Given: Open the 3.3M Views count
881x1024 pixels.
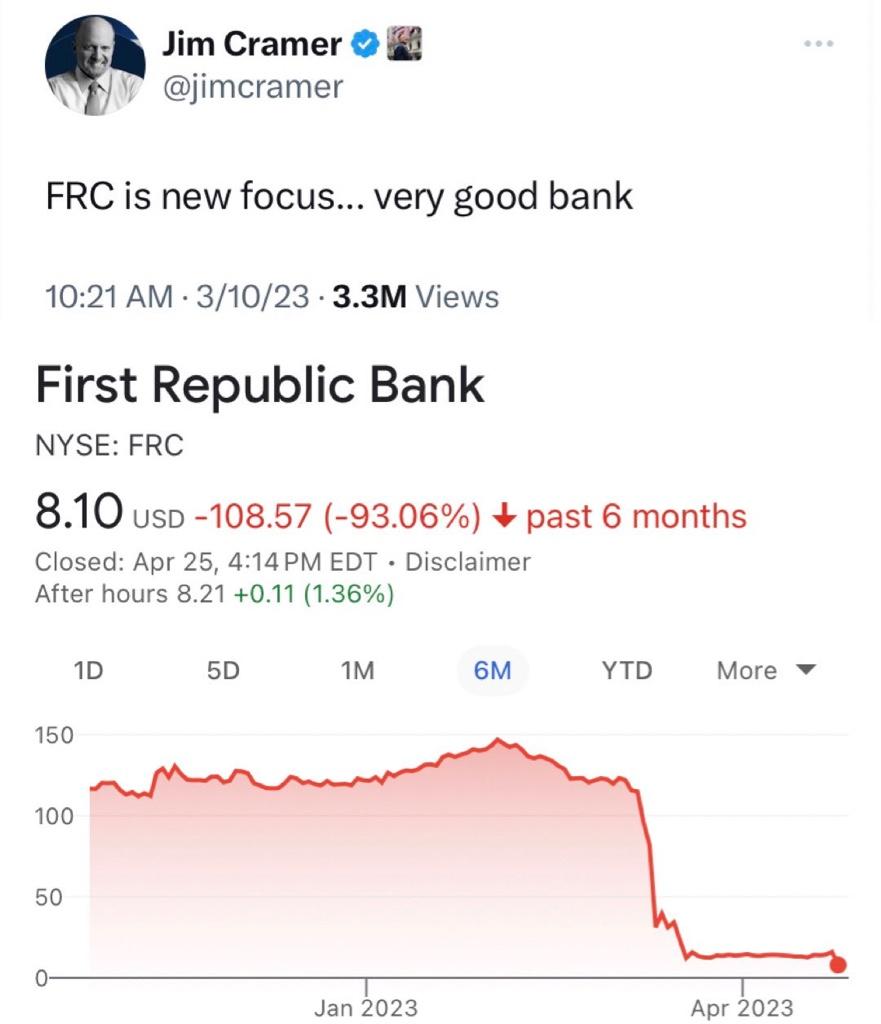Looking at the screenshot, I should (x=415, y=296).
